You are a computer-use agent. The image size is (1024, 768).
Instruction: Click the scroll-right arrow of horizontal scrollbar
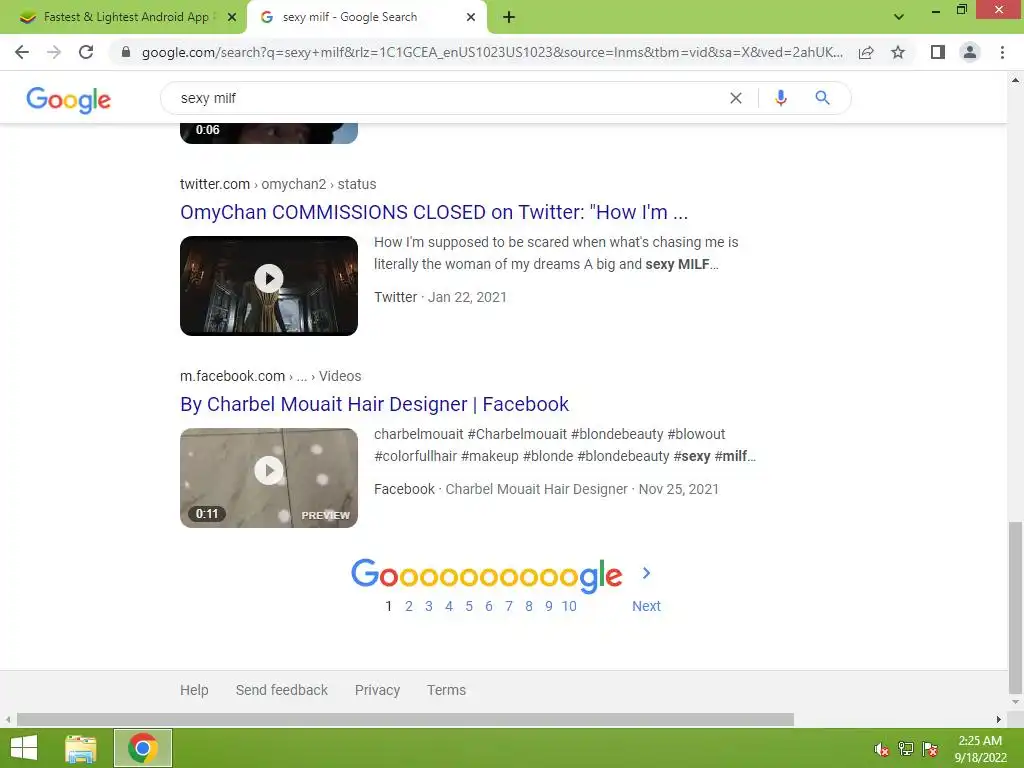click(x=999, y=719)
